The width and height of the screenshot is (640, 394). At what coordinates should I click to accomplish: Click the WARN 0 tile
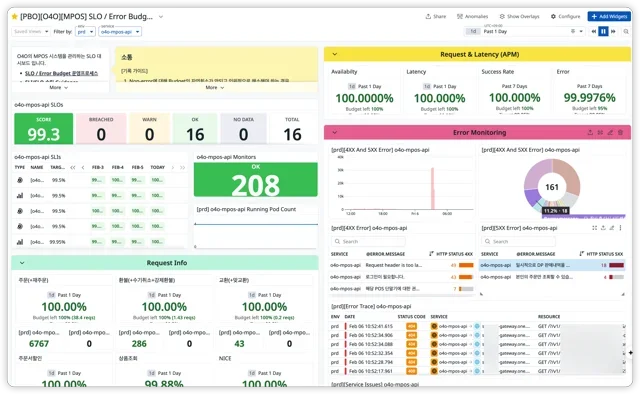(149, 129)
